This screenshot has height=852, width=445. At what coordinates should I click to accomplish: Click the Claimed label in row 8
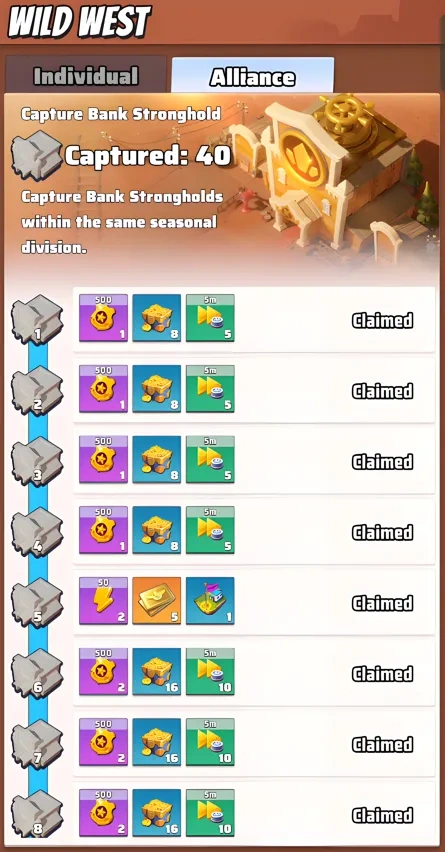(x=383, y=815)
